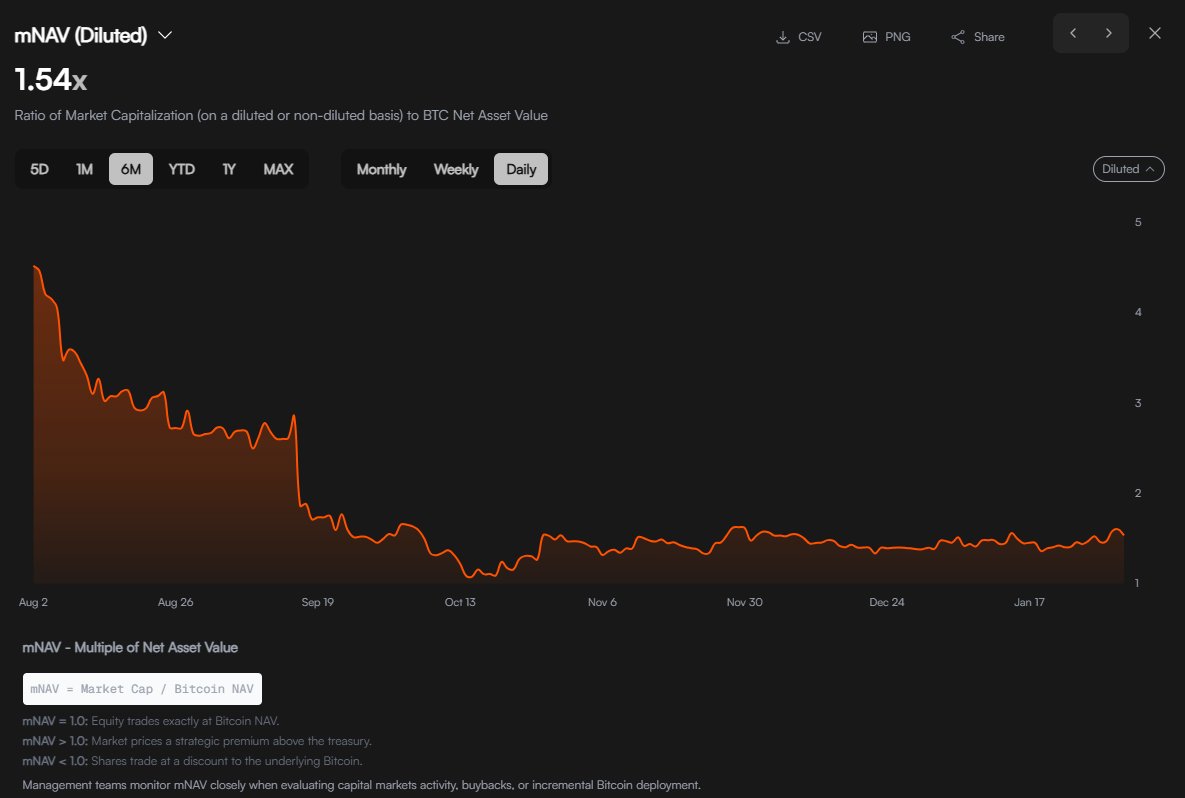Click the Share network icon
This screenshot has width=1185, height=798.
click(x=958, y=37)
